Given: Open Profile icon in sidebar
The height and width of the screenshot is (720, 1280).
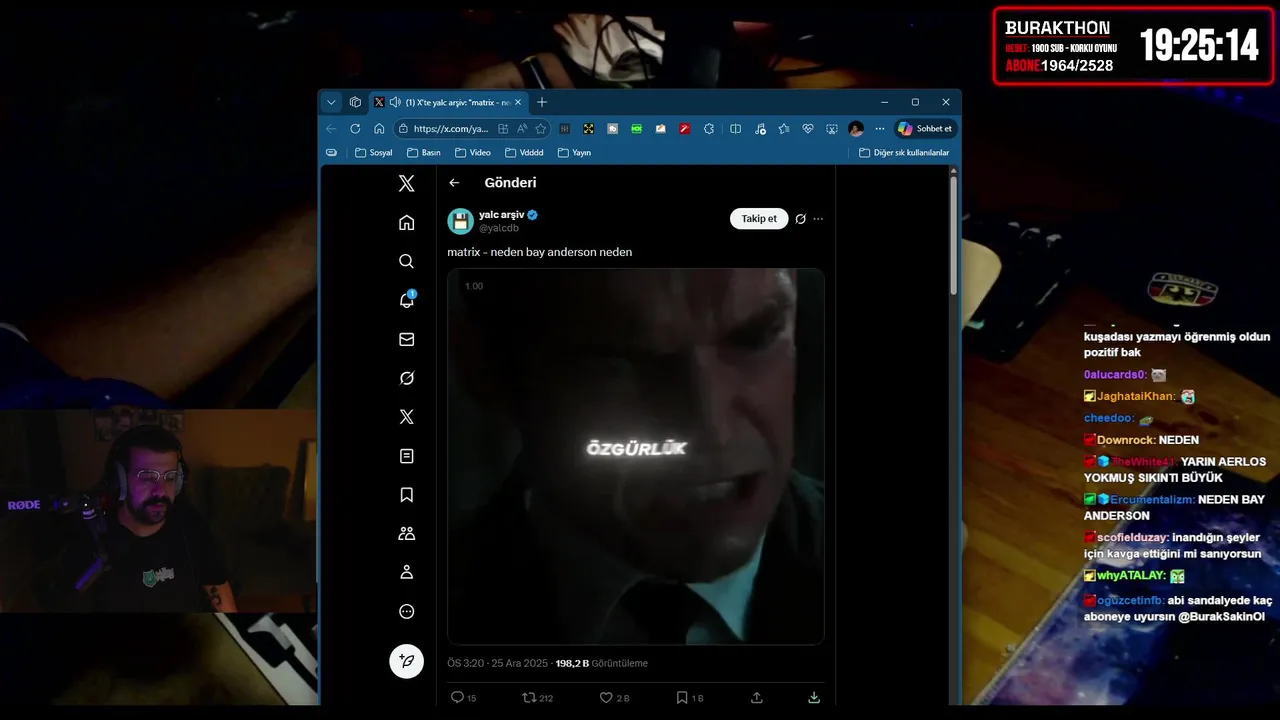Looking at the screenshot, I should point(406,572).
